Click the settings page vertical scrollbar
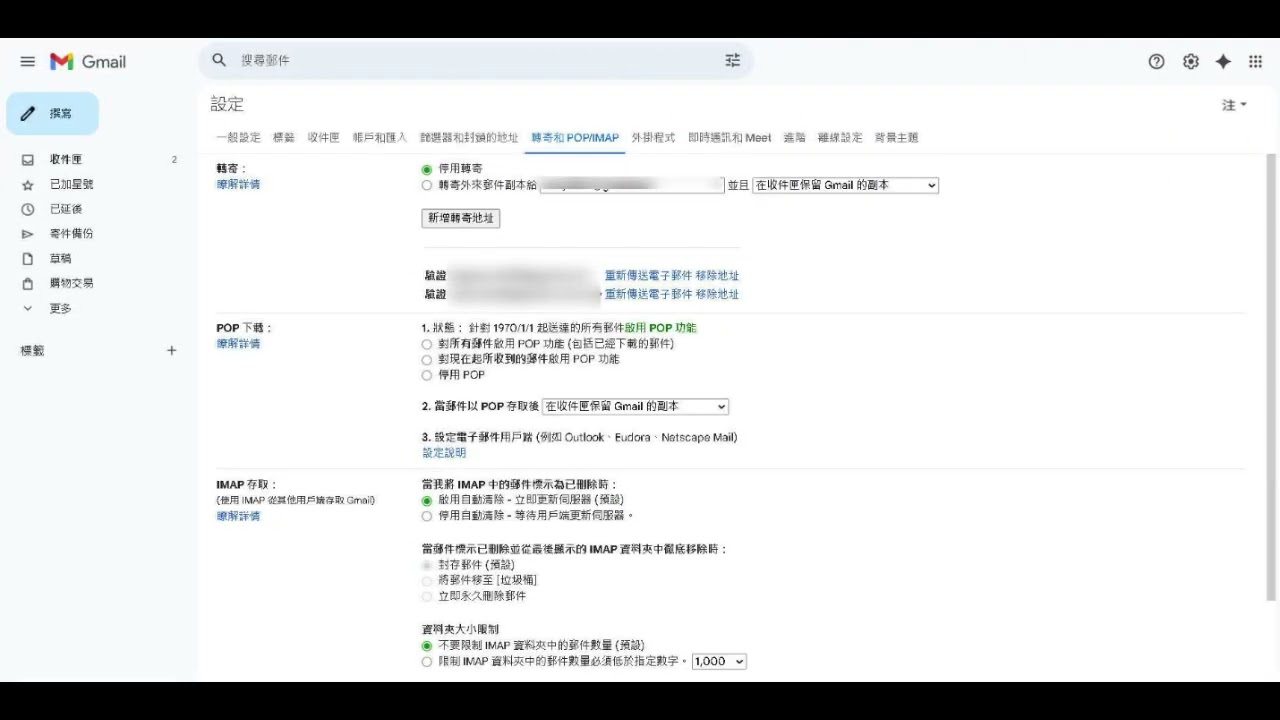Viewport: 1280px width, 720px height. click(x=1271, y=378)
